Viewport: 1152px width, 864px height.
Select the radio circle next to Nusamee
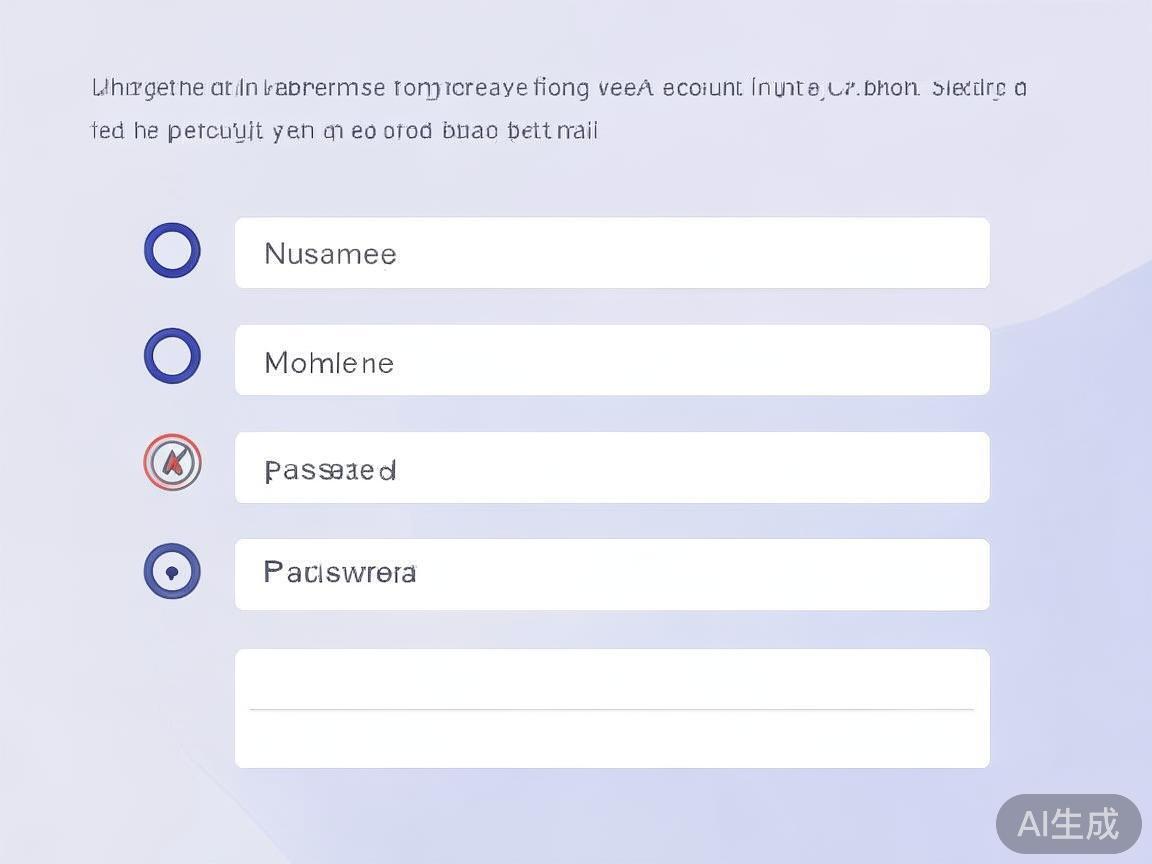[x=172, y=250]
